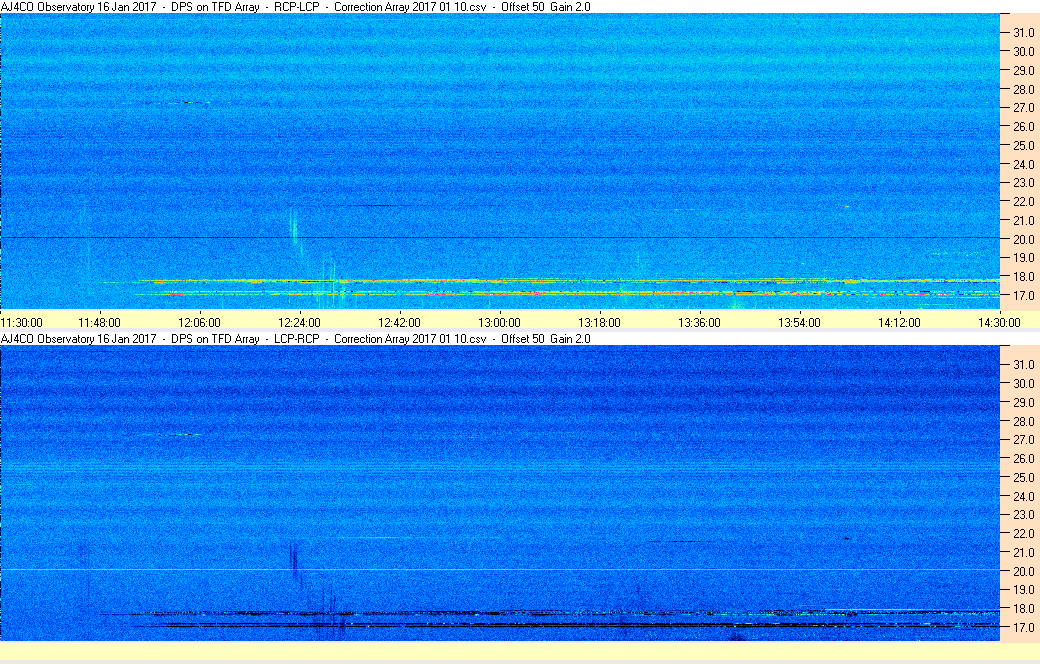1040x664 pixels.
Task: Click the 28.0 label on the RCP-LCP plot
Action: 1023,90
